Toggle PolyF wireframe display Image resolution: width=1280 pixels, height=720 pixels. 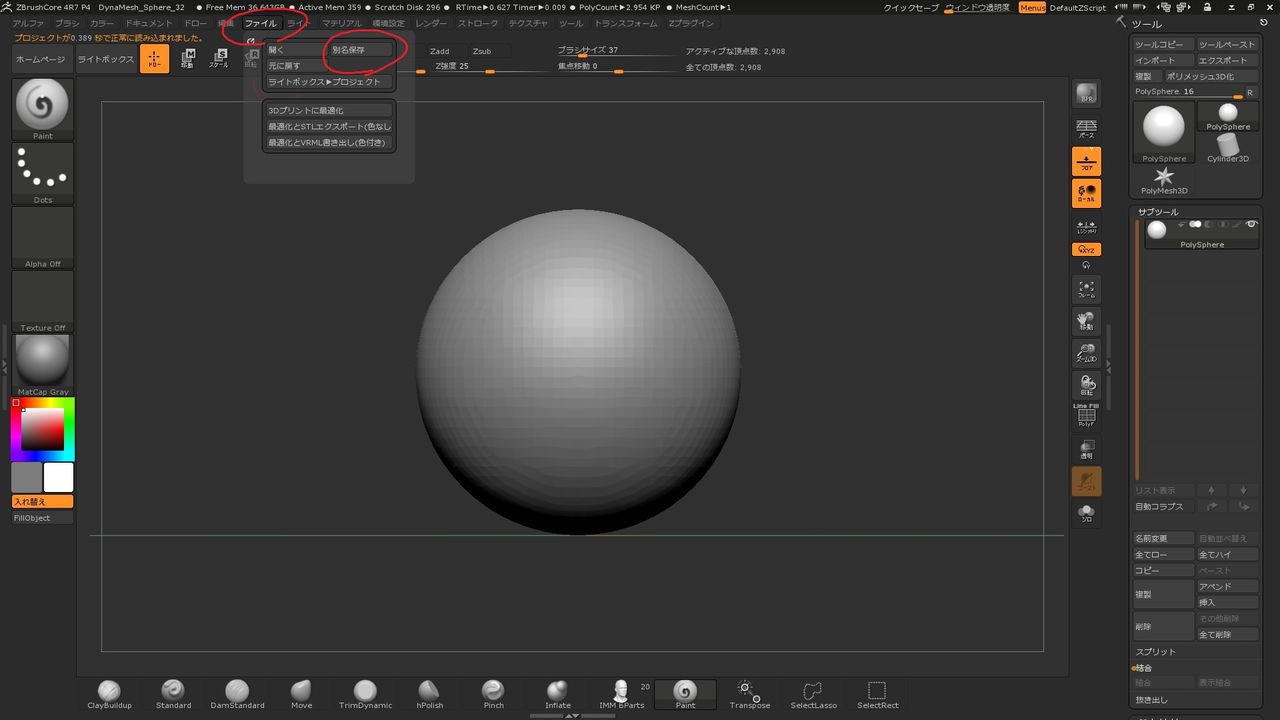click(x=1086, y=417)
